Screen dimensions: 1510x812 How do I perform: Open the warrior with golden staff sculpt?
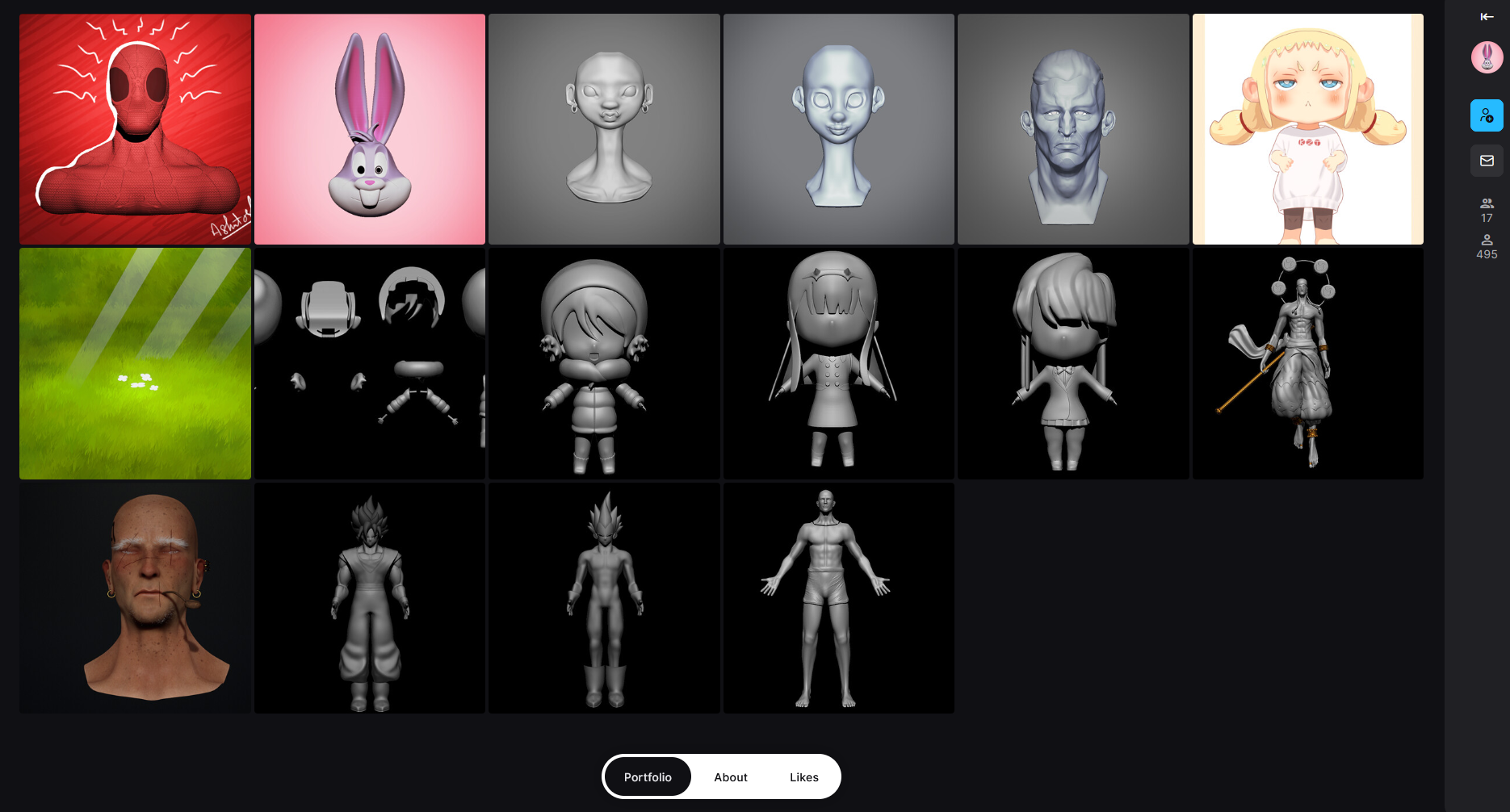(x=1308, y=363)
